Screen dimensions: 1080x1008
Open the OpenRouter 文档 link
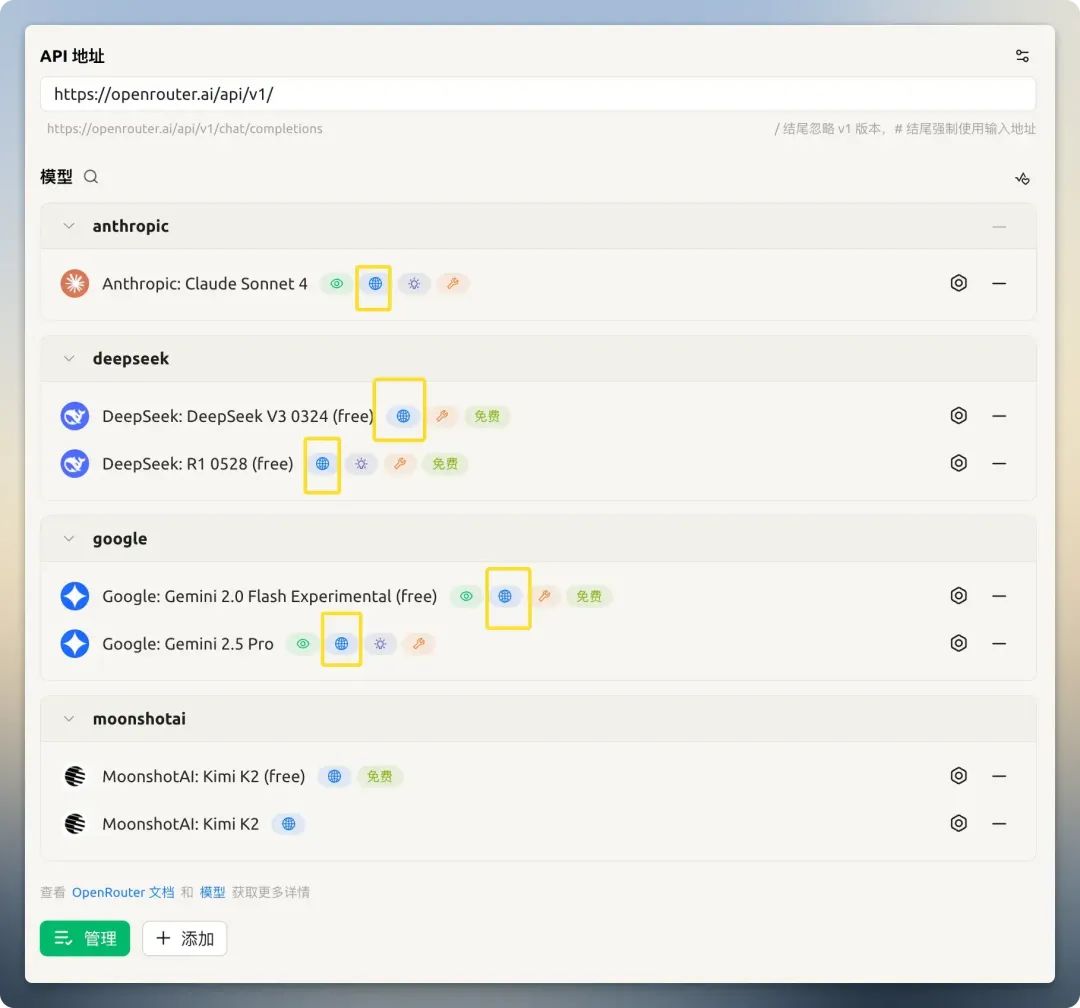coord(123,892)
